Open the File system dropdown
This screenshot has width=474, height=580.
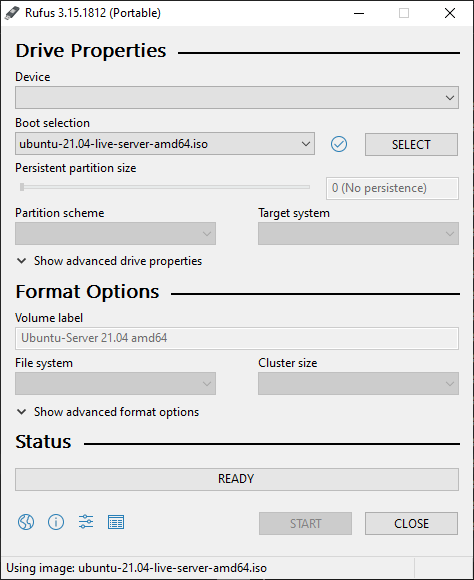point(115,384)
